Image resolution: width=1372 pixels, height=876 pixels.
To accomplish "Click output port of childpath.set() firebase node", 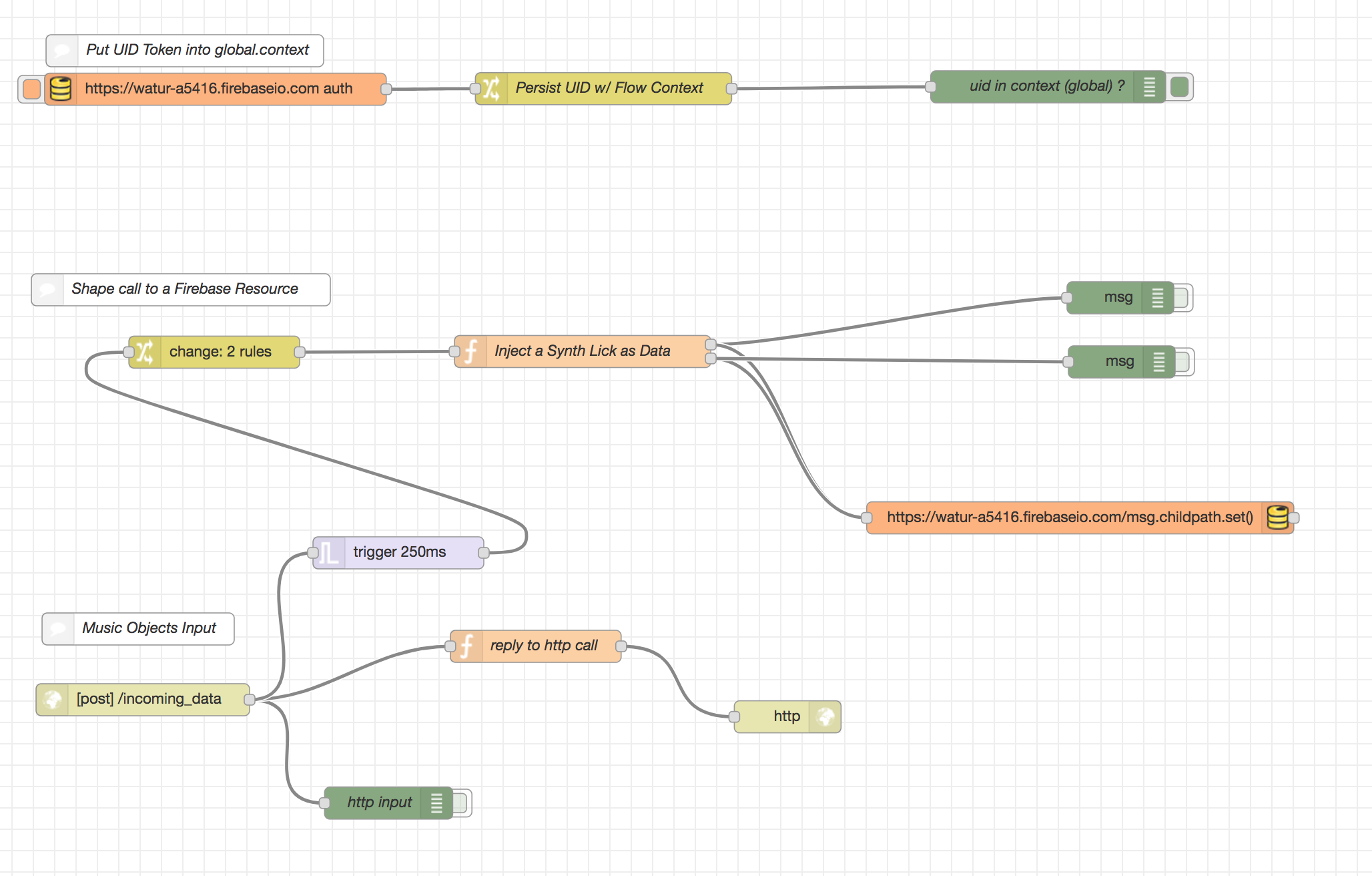I will click(x=1294, y=517).
